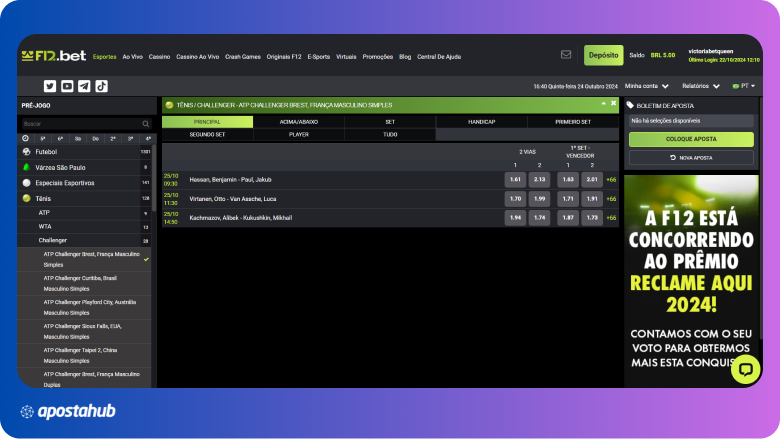Select ATP Challenger Sioux Falls, EUA

(x=84, y=332)
